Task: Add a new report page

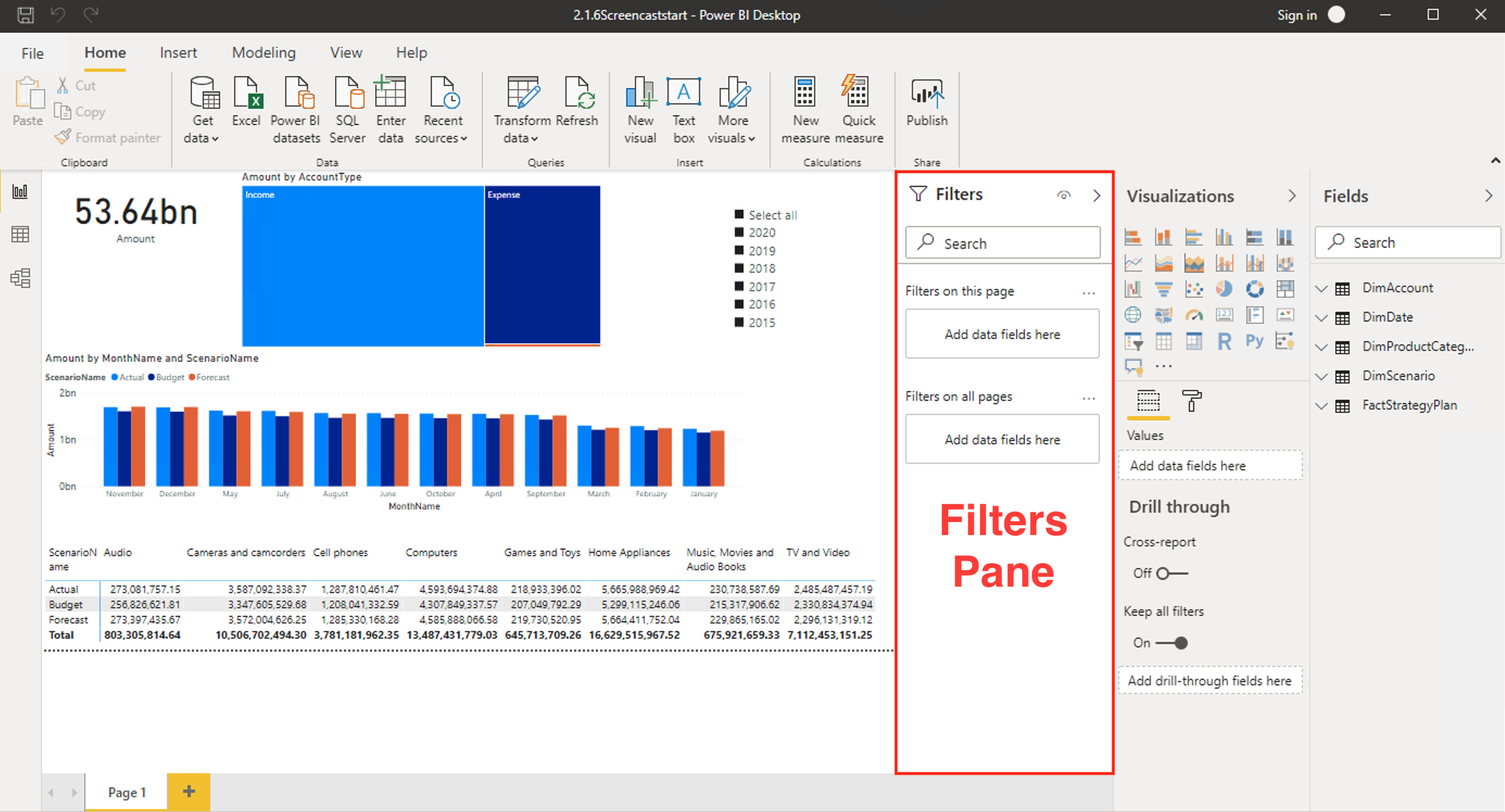Action: coord(188,791)
